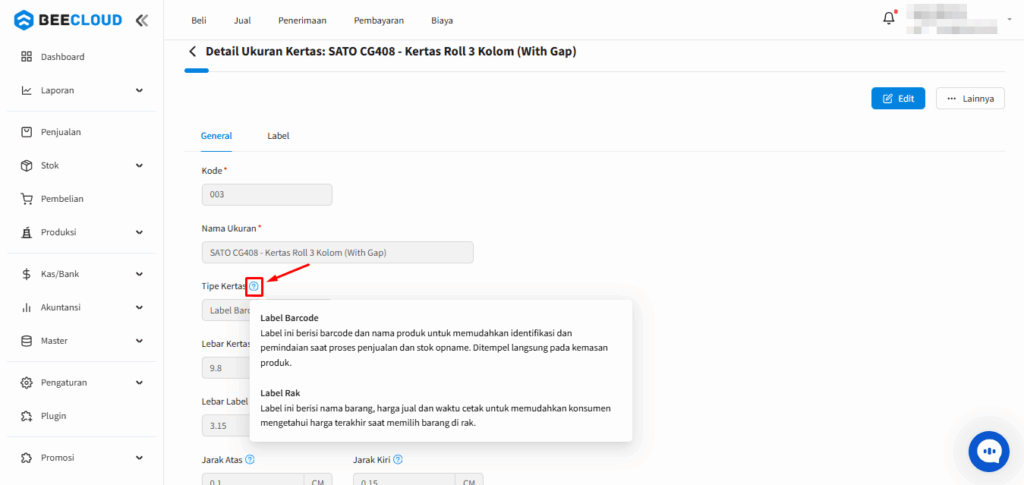The height and width of the screenshot is (485, 1024).
Task: Collapse the sidebar with double-chevron icon
Action: [142, 20]
